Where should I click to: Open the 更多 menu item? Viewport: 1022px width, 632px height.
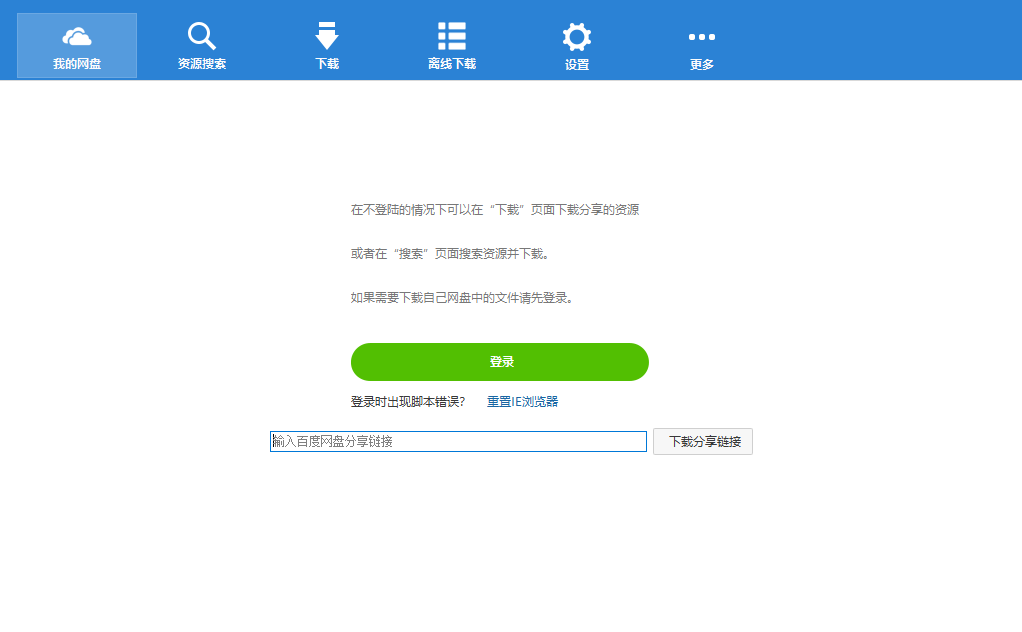point(701,45)
